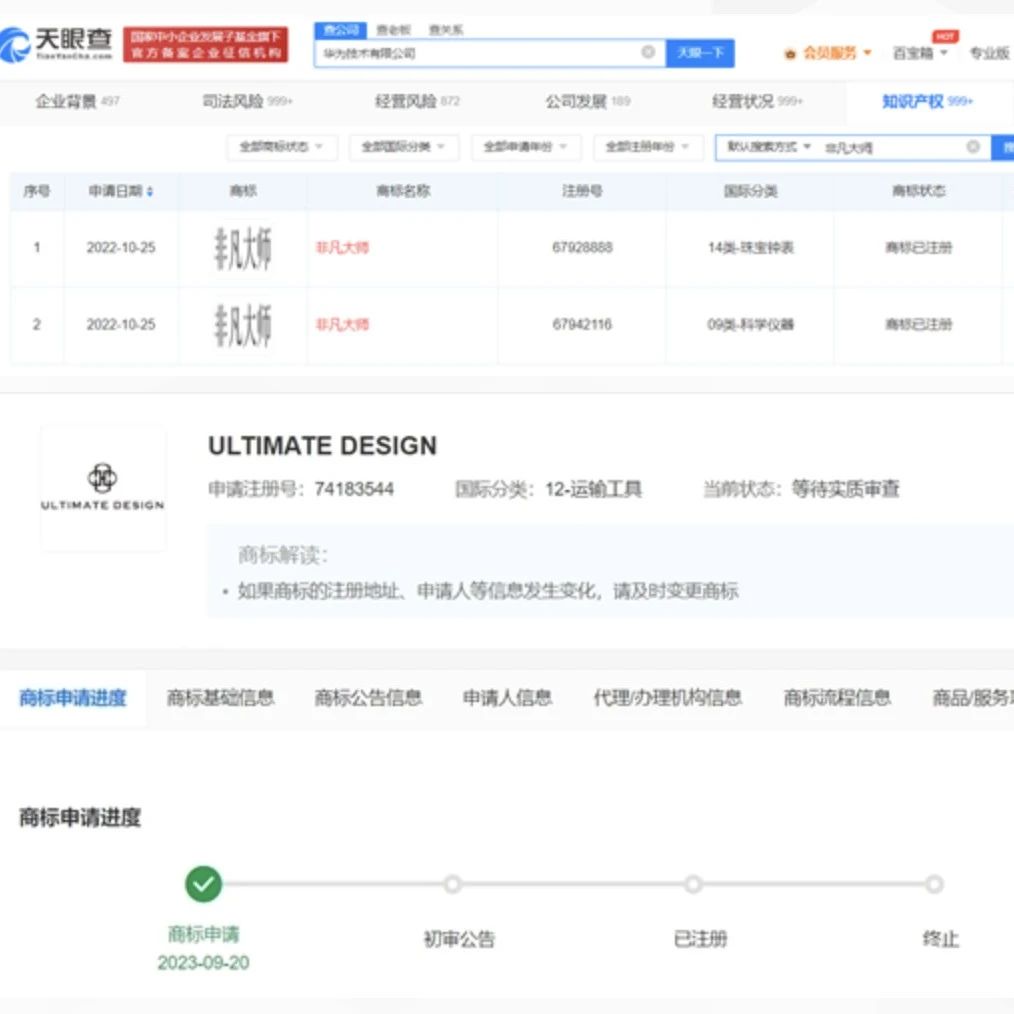
Task: Expand the 百宝箱 menu
Action: pyautogui.click(x=920, y=53)
